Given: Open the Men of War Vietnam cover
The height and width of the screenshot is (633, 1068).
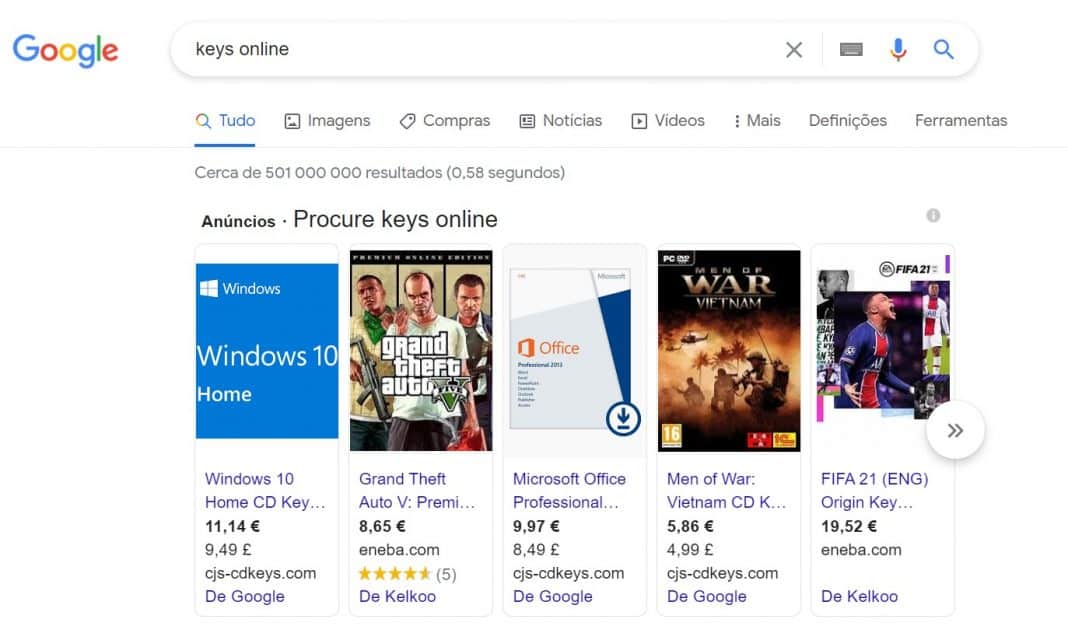Looking at the screenshot, I should 729,351.
